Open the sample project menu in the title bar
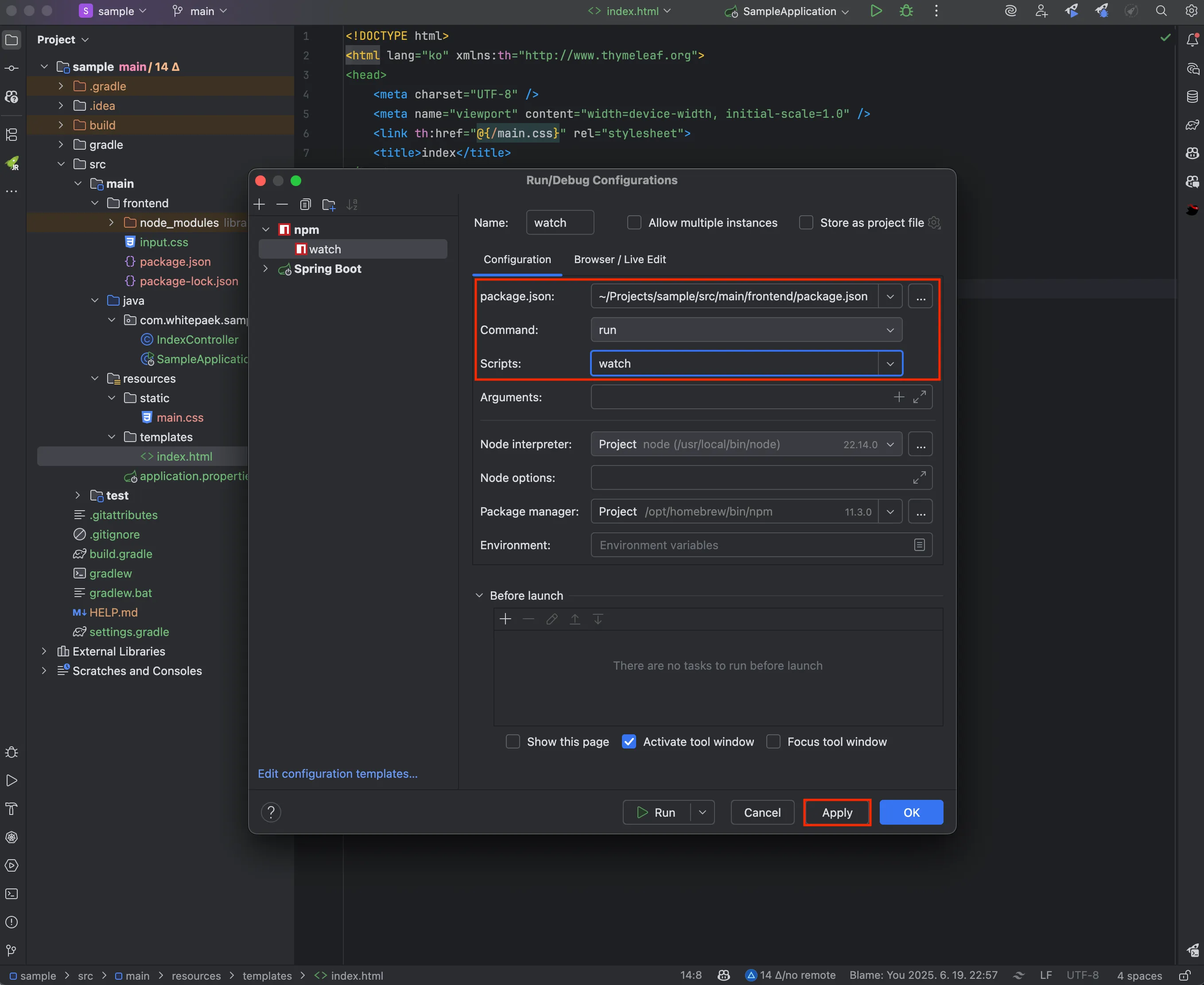This screenshot has width=1204, height=985. 113,11
